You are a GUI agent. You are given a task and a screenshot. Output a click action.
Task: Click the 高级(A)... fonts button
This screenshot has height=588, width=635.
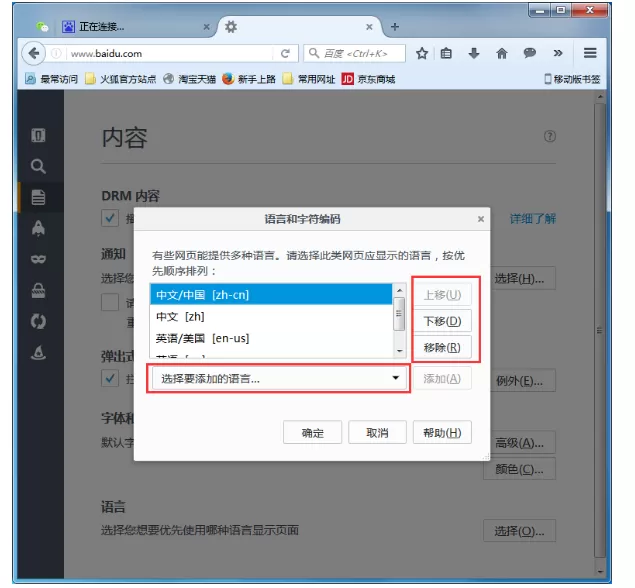[x=520, y=443]
